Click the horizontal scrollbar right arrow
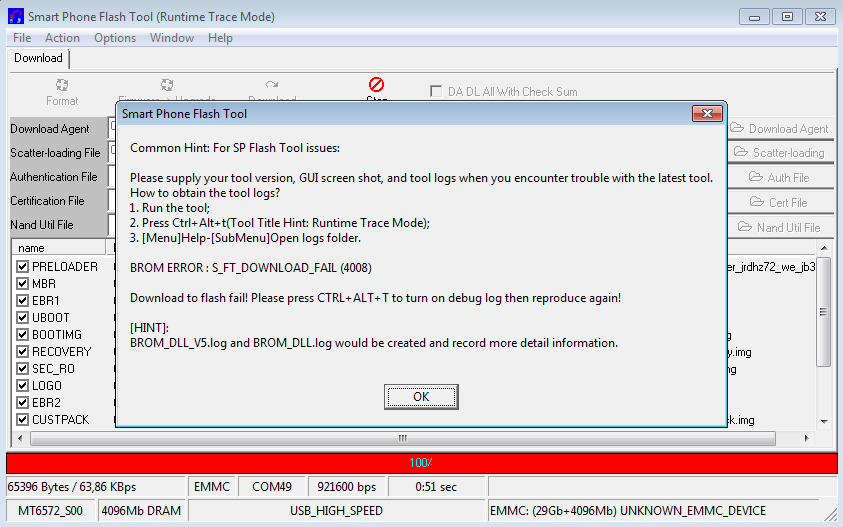Screen dimensions: 843x527 point(806,438)
